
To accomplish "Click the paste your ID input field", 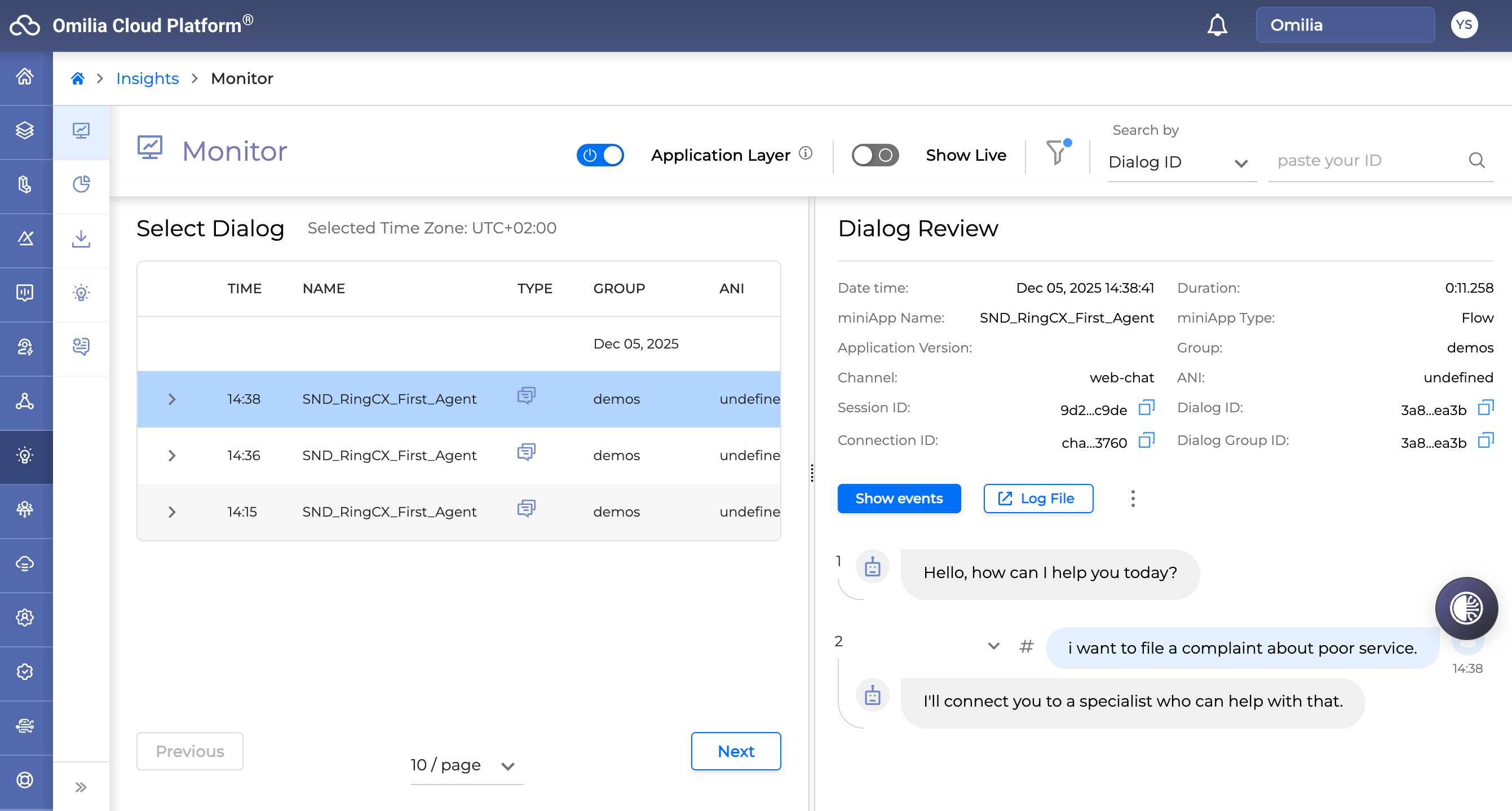I will click(x=1368, y=160).
